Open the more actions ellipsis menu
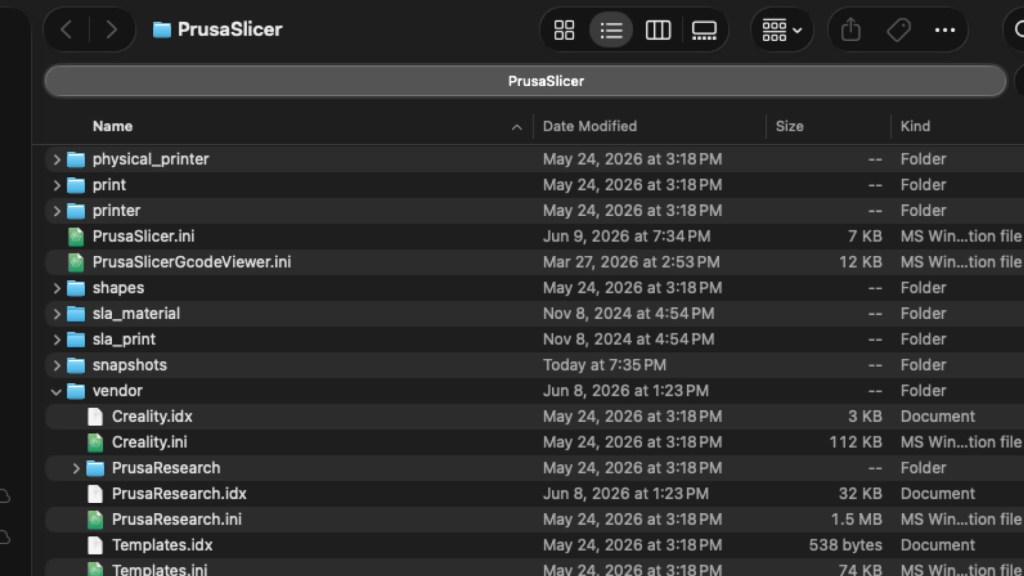 click(x=944, y=30)
